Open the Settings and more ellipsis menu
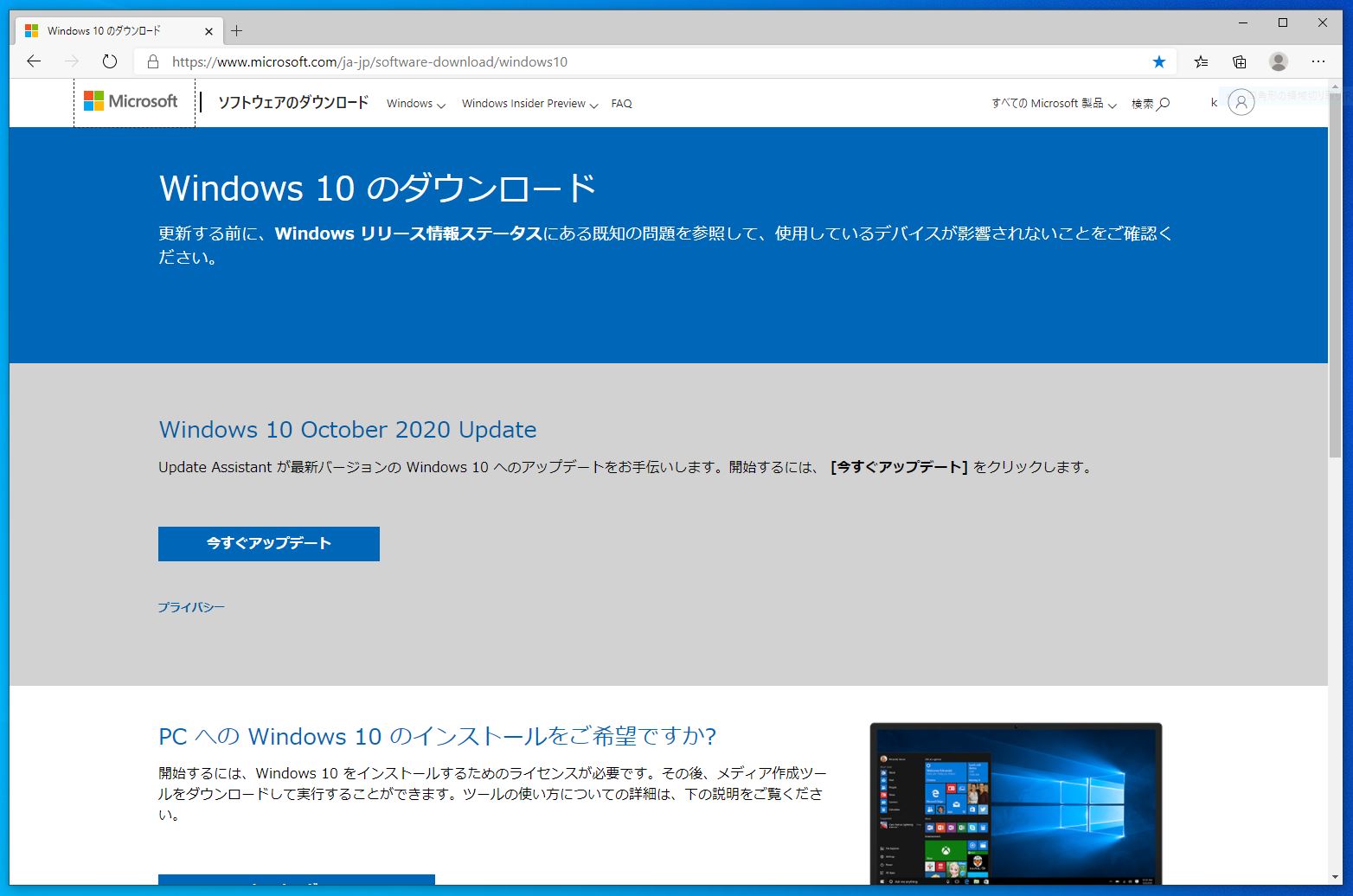 pos(1318,61)
